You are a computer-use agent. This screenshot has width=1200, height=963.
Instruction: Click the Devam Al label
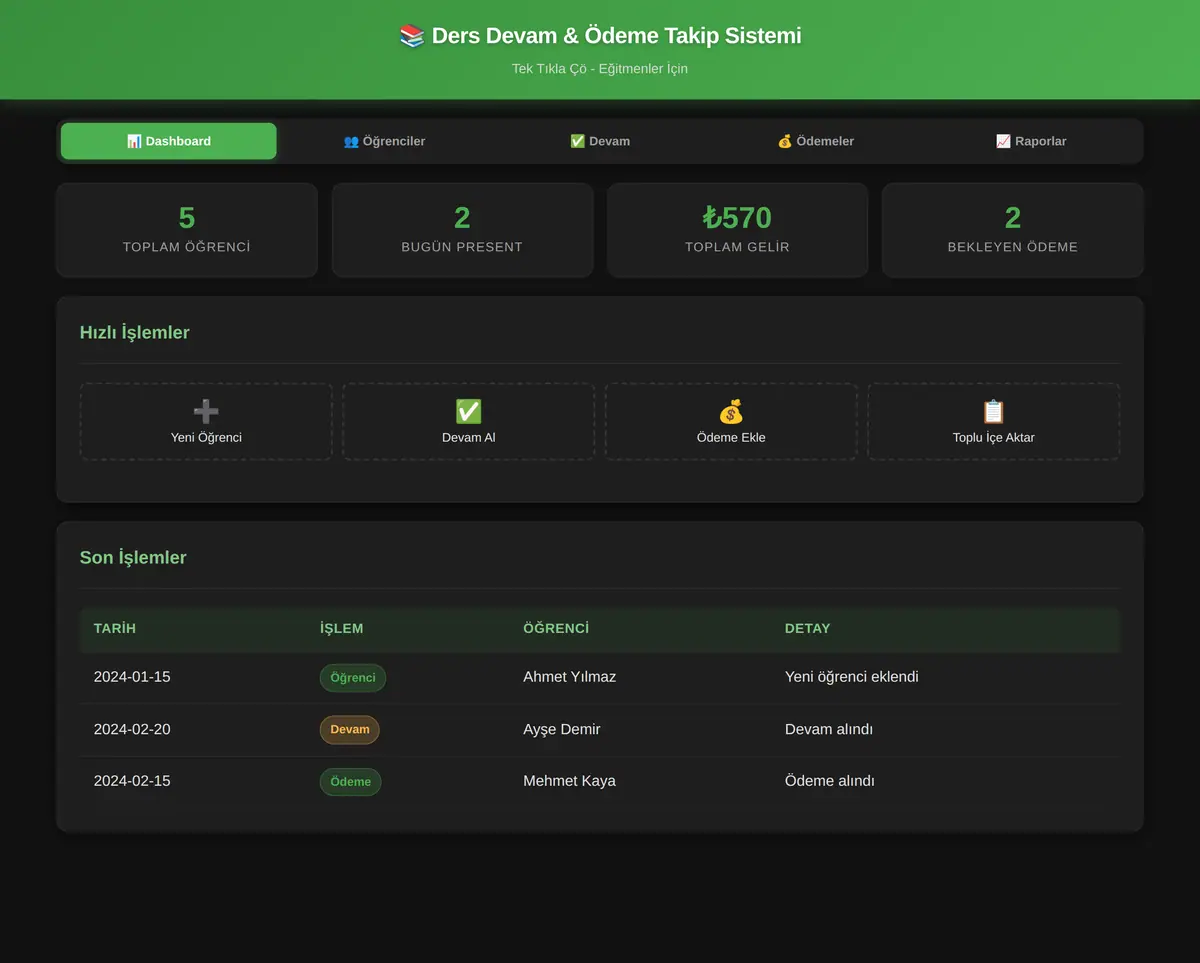(469, 437)
